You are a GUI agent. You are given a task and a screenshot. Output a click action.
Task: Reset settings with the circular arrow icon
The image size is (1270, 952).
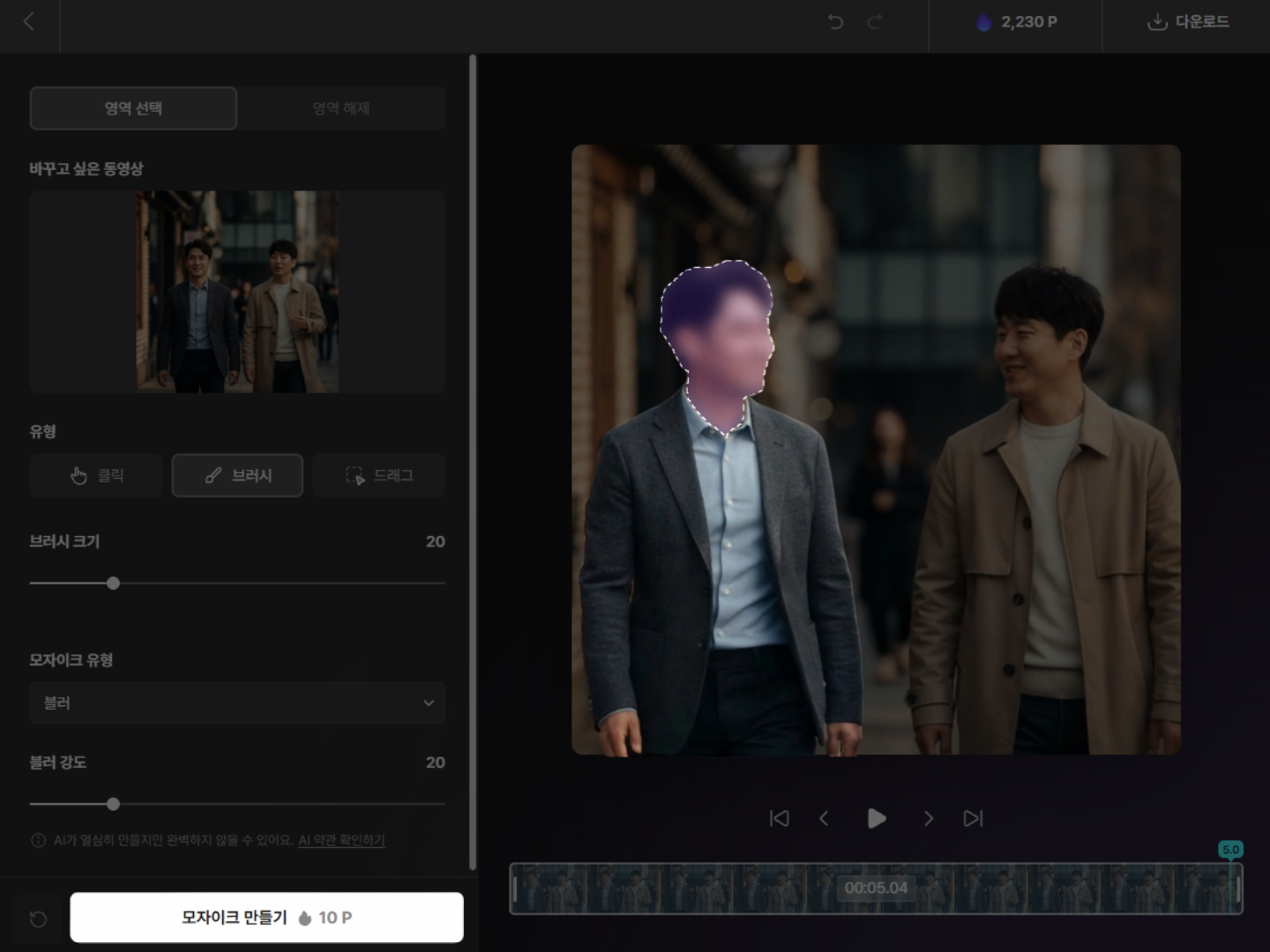coord(38,919)
